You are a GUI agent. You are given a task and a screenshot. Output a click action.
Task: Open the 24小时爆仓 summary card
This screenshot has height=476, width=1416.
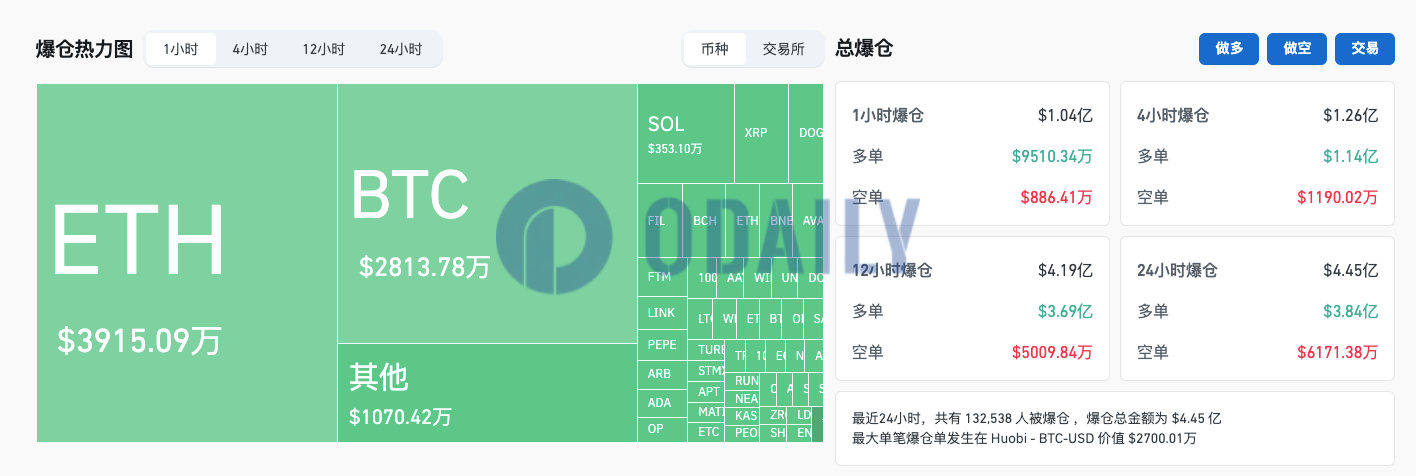point(1258,308)
